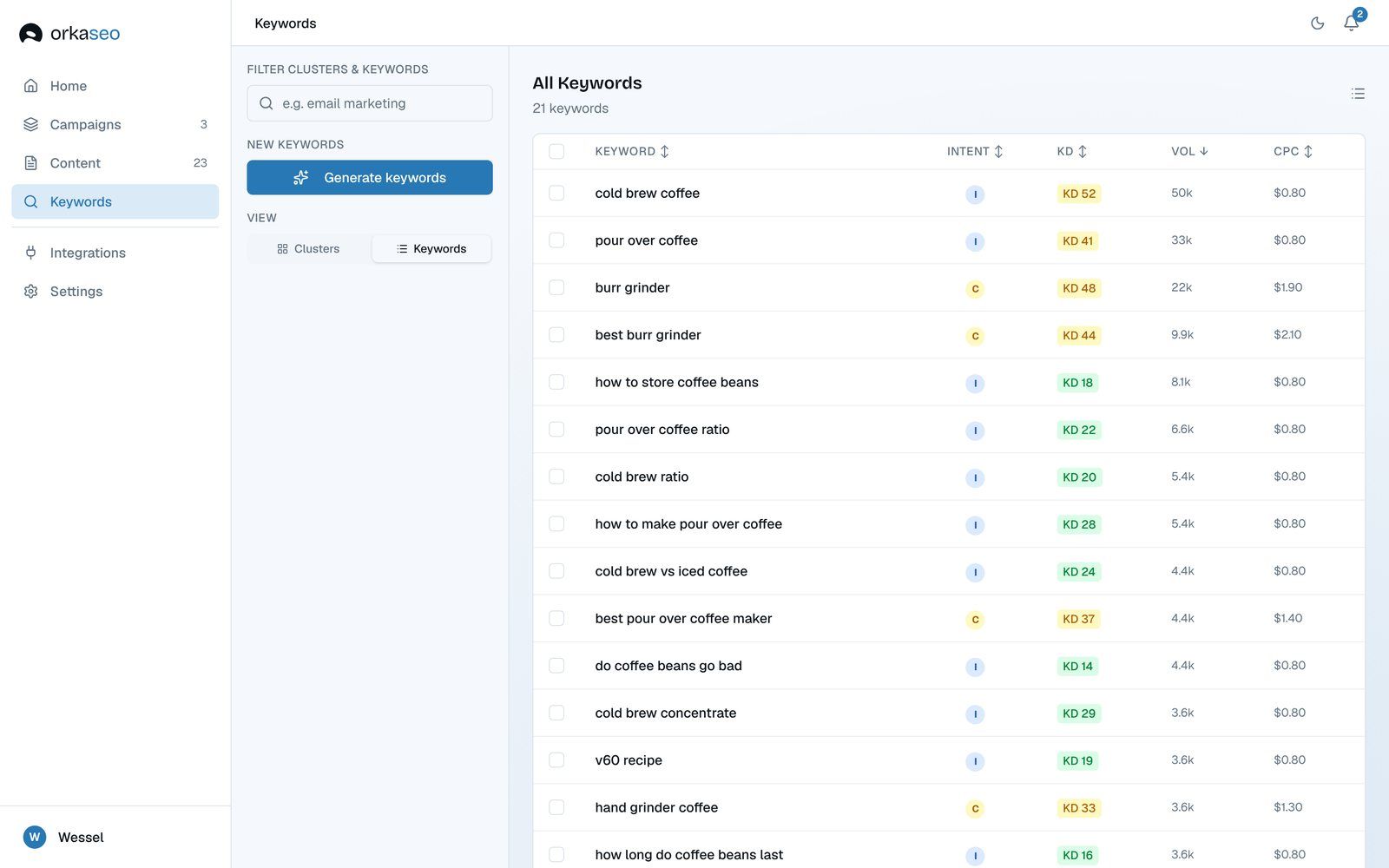Select Keywords in sidebar
1389x868 pixels.
(x=115, y=201)
